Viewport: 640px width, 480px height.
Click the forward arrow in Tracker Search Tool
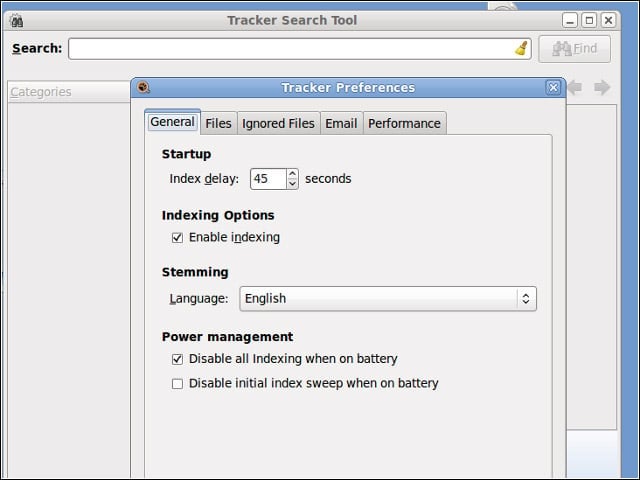point(602,87)
